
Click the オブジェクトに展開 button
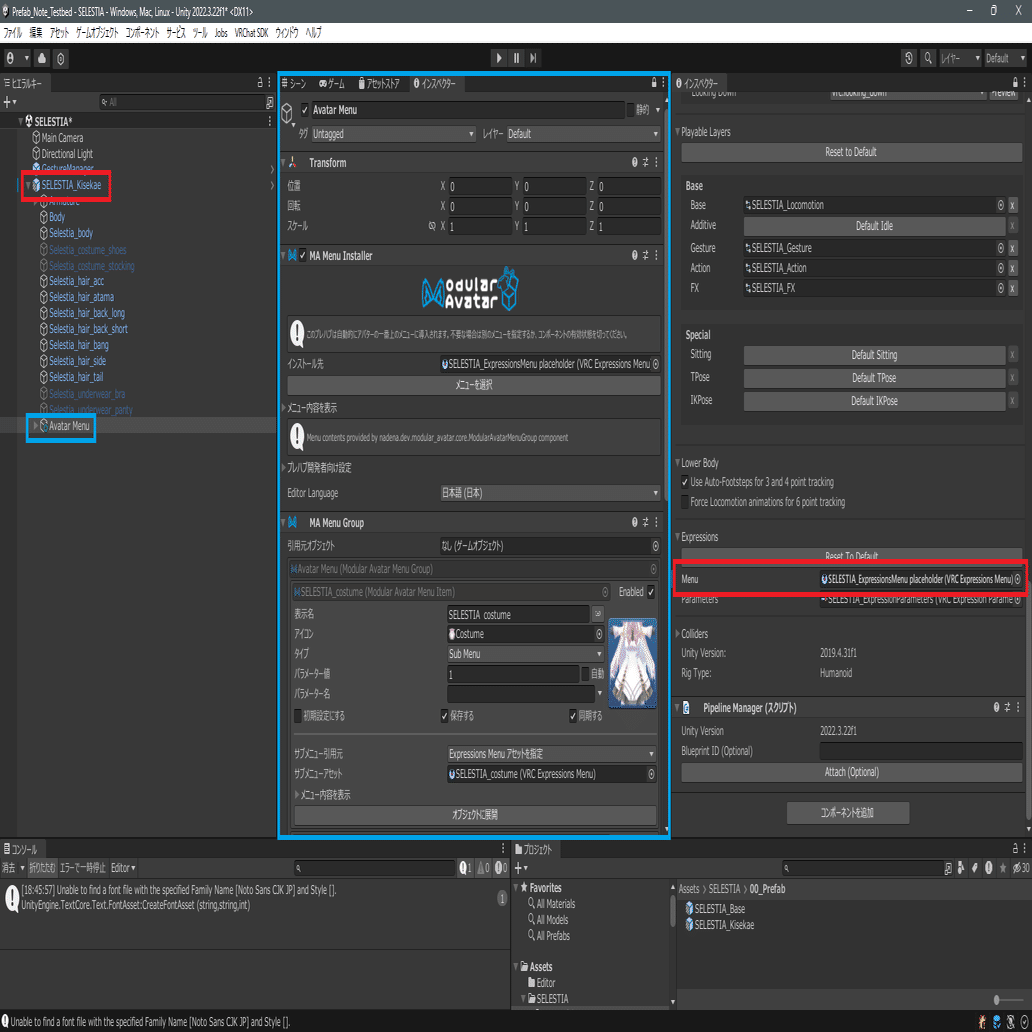click(x=475, y=814)
